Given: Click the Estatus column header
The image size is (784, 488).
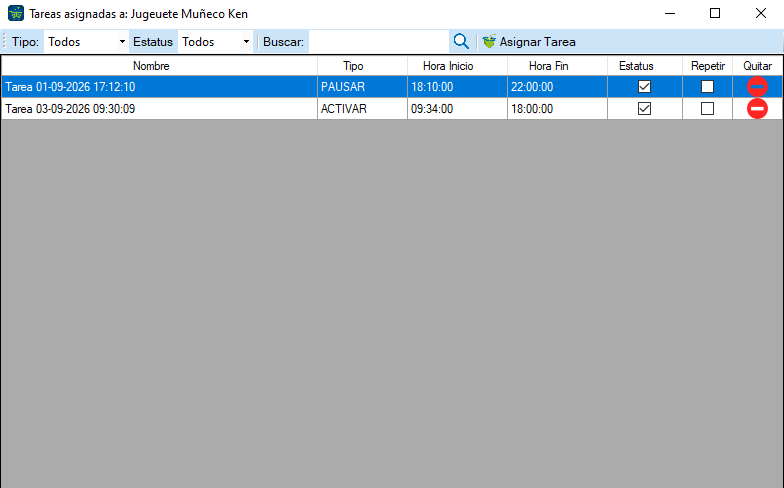Looking at the screenshot, I should pyautogui.click(x=644, y=66).
